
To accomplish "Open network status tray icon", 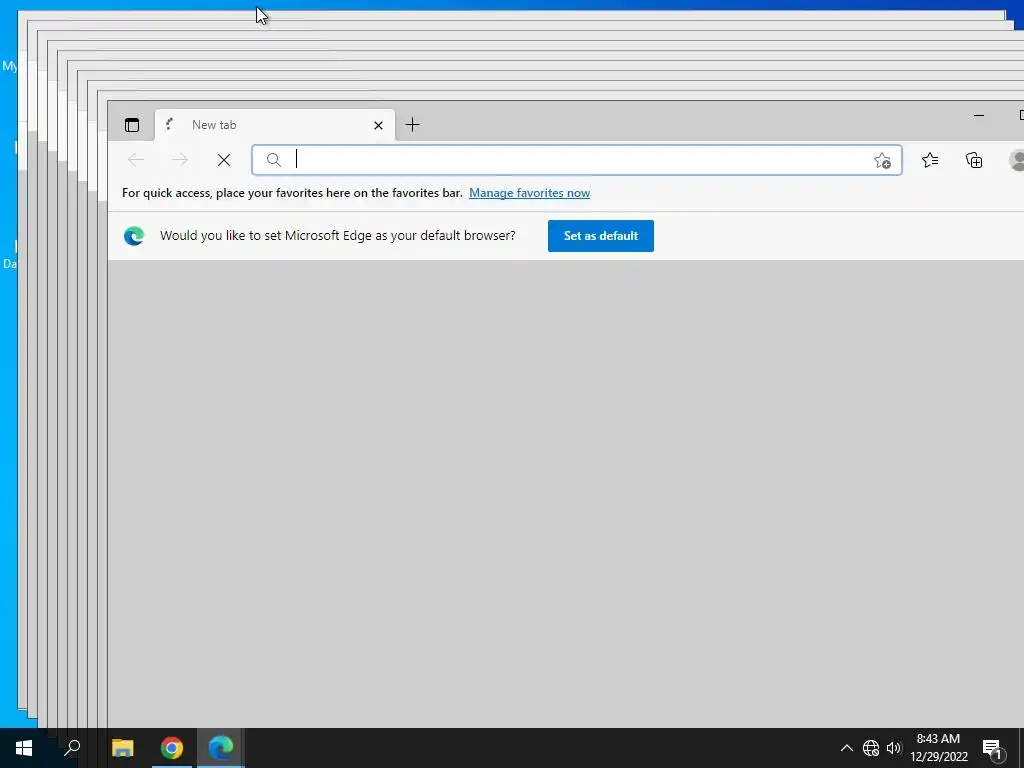I will 871,748.
